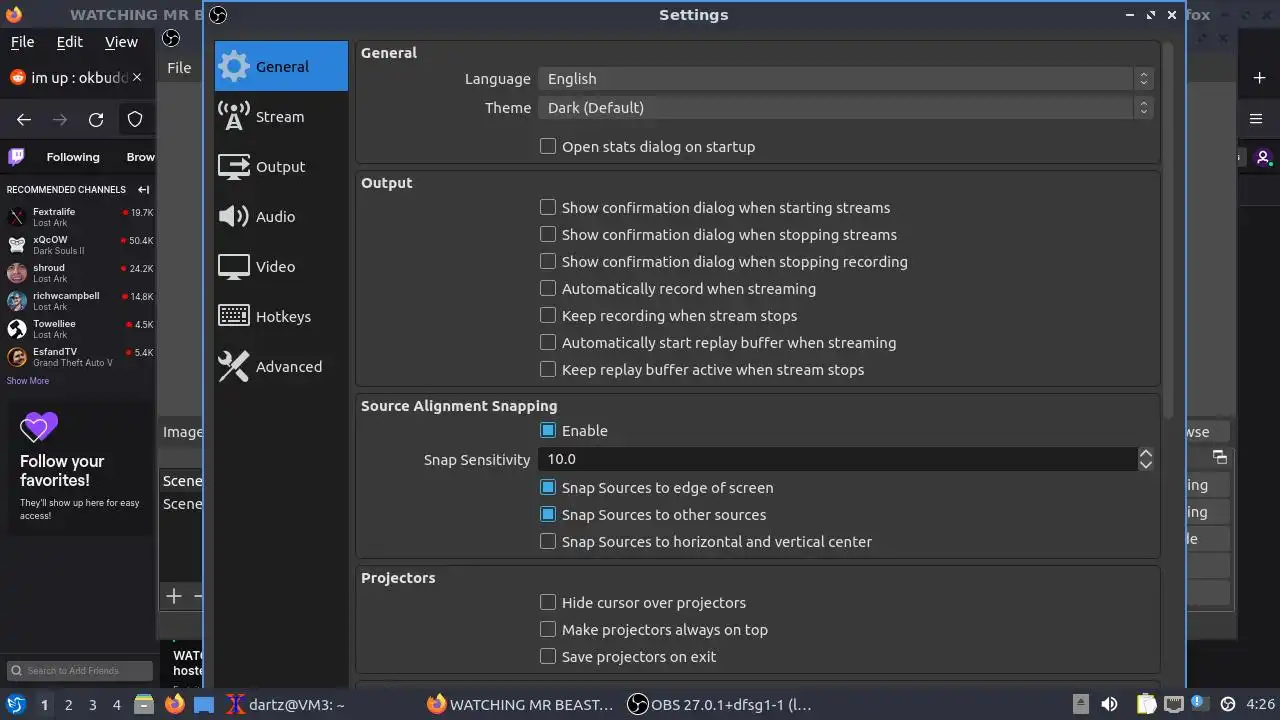The image size is (1280, 720).
Task: Check Automatically record when streaming
Action: [x=548, y=289]
